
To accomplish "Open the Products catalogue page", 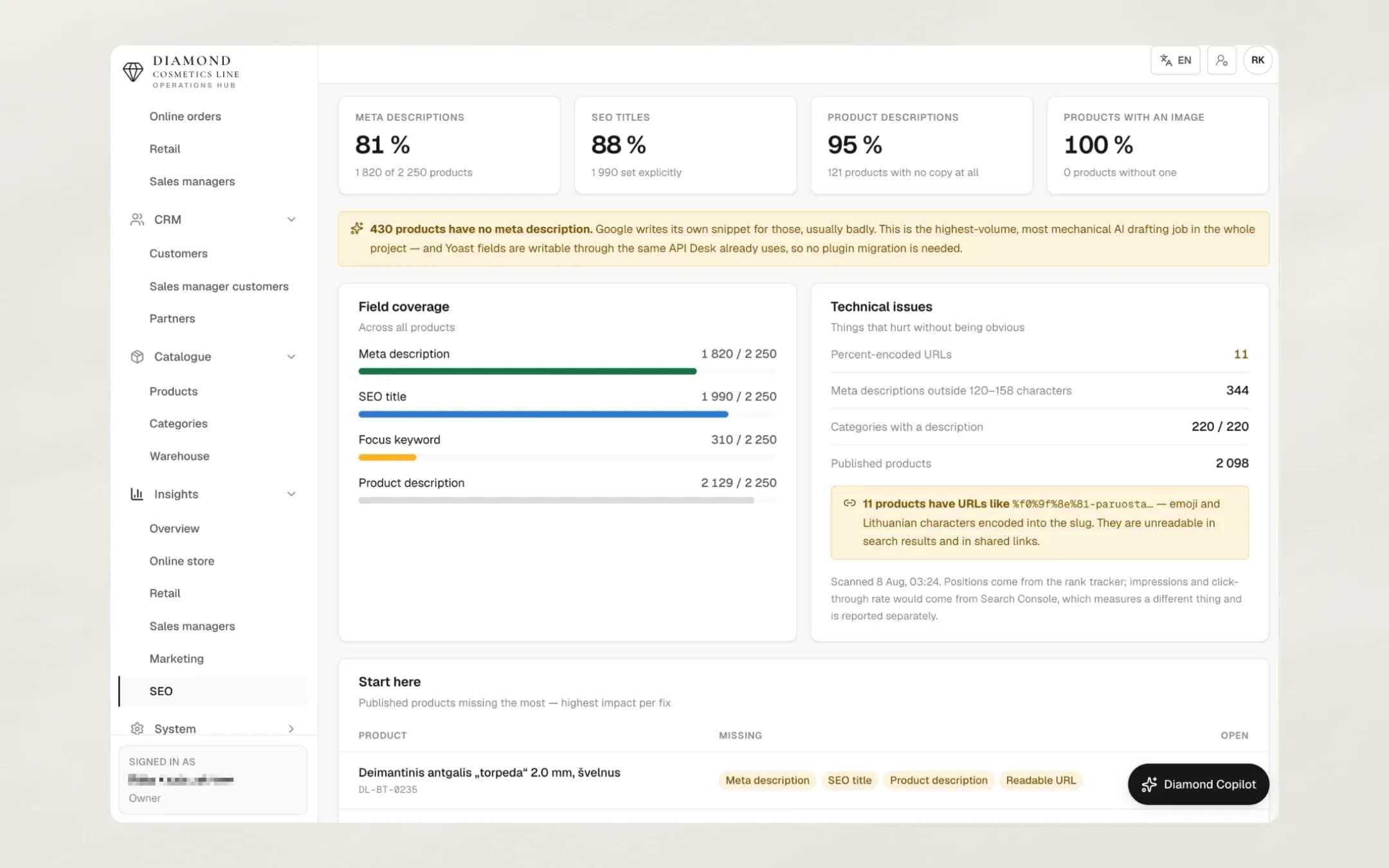I will click(x=174, y=391).
